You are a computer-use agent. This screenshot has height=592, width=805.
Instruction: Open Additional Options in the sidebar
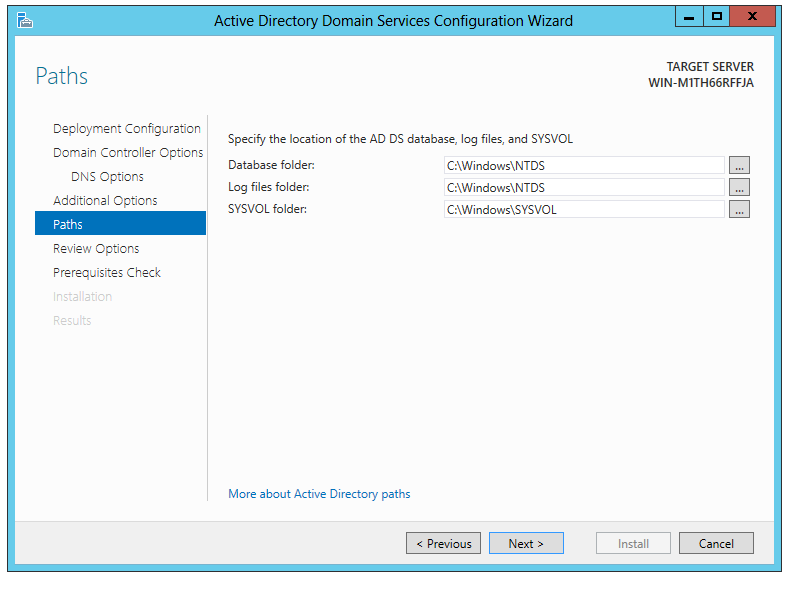105,201
